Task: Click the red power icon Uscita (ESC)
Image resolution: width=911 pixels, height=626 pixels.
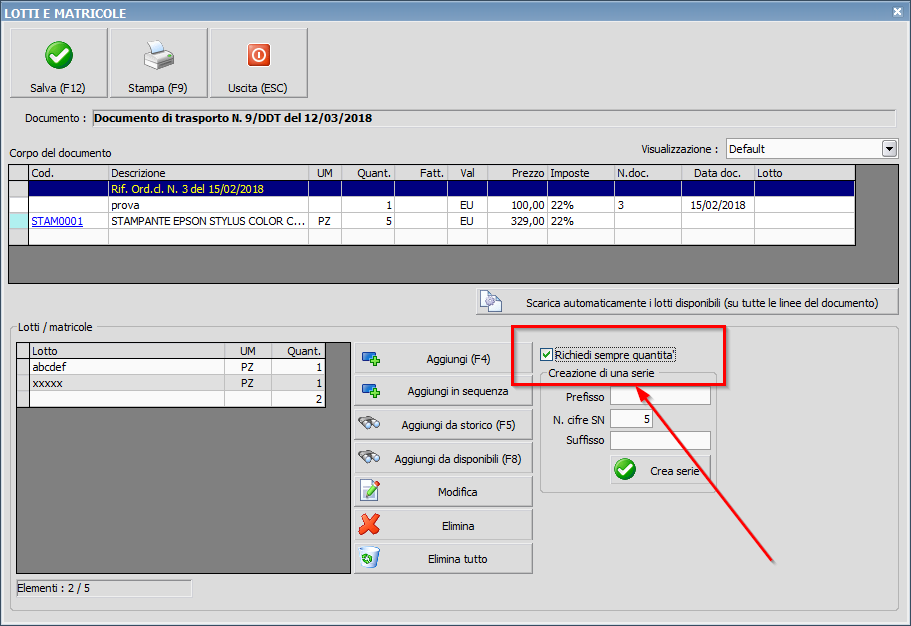Action: tap(259, 55)
